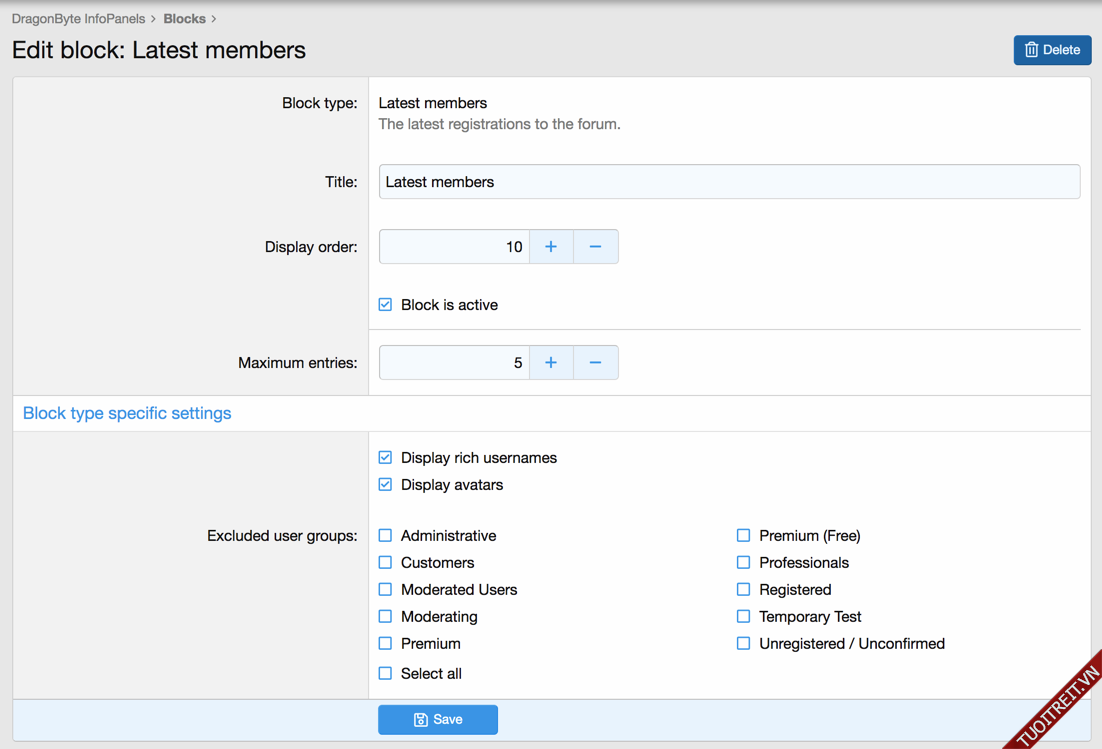This screenshot has width=1102, height=749.
Task: Check the Premium (Free) group
Action: point(744,536)
